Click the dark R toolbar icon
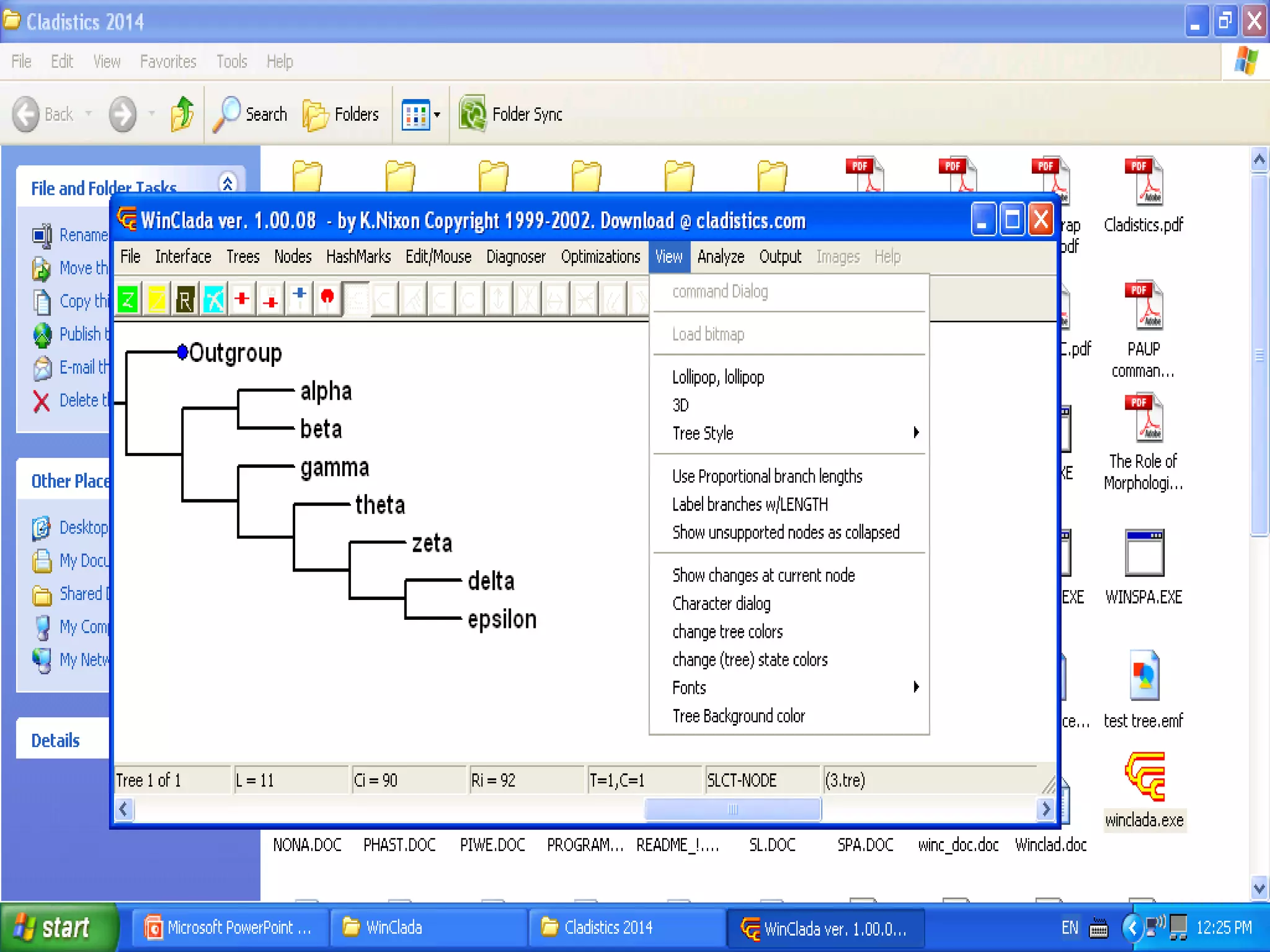 185,300
